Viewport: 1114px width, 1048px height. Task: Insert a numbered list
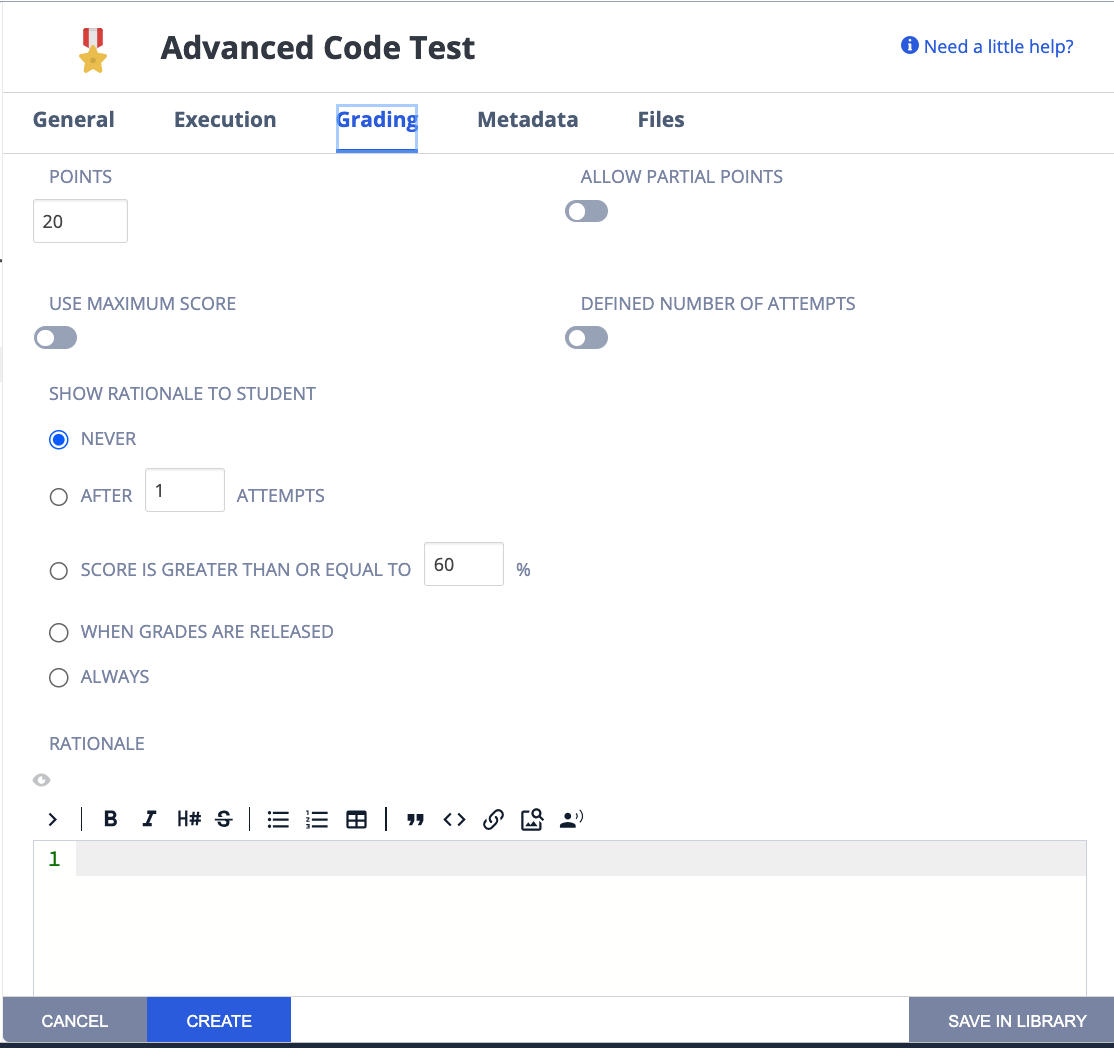317,820
